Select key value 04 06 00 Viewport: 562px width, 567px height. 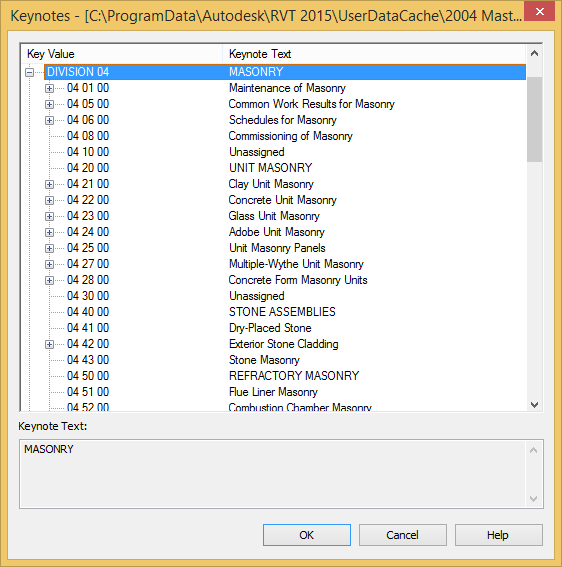[x=88, y=120]
